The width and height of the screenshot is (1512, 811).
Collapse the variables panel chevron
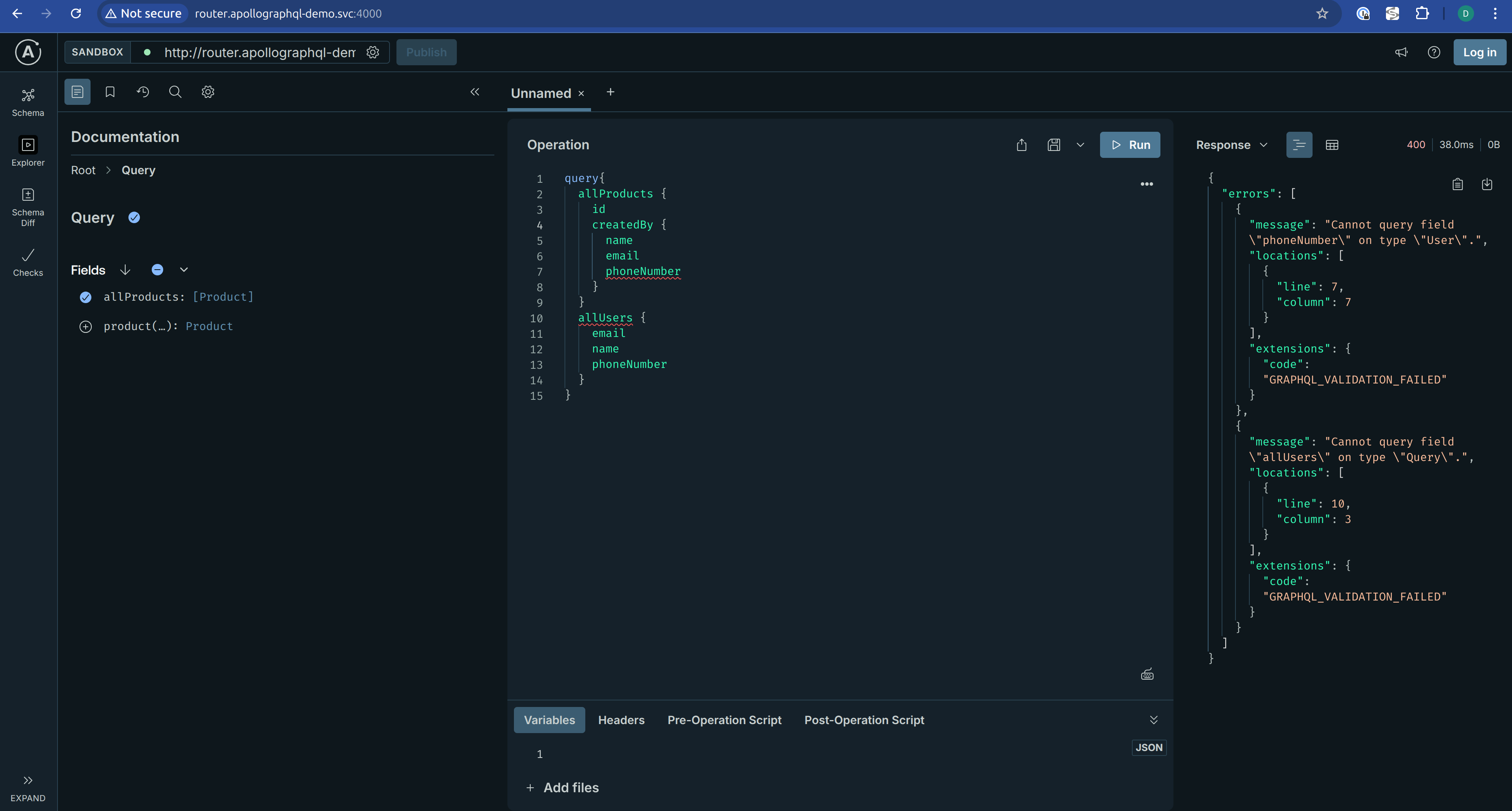coord(1153,720)
